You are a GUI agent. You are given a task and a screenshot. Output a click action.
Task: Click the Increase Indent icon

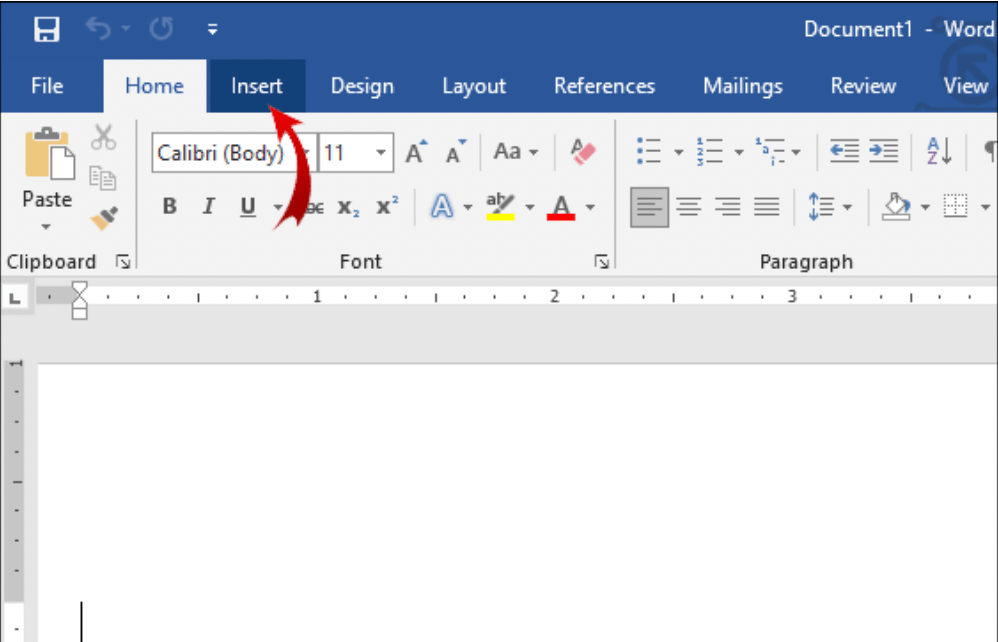(x=884, y=150)
